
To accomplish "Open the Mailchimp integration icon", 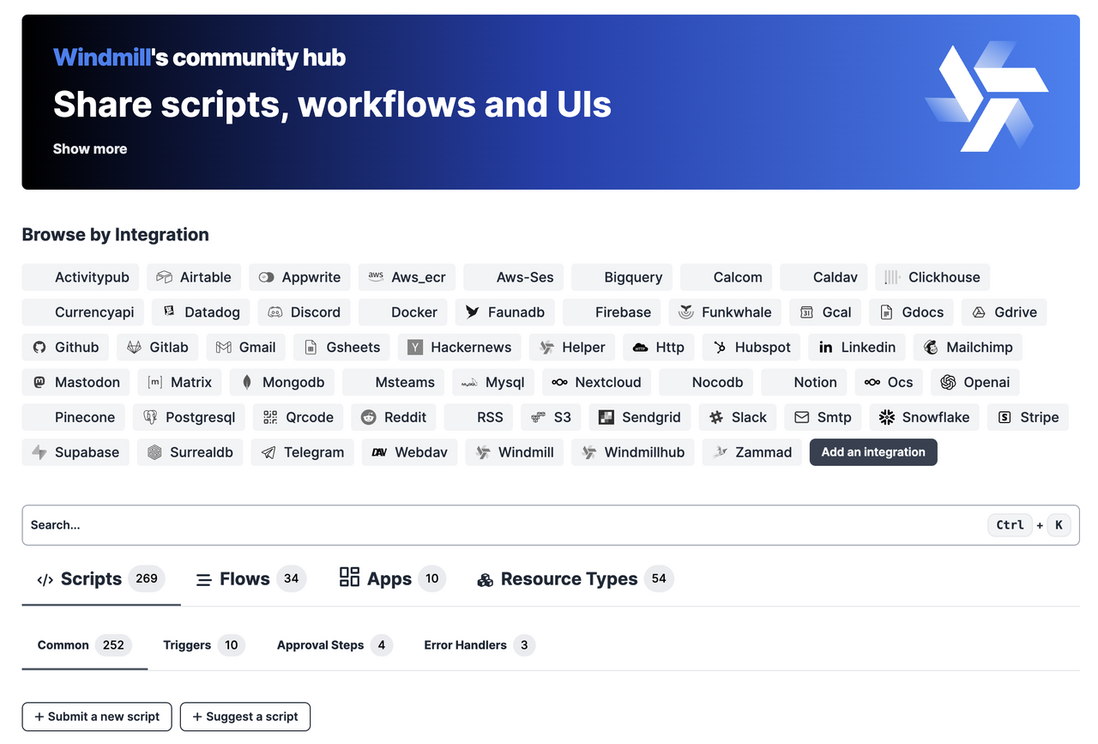I will coord(931,347).
